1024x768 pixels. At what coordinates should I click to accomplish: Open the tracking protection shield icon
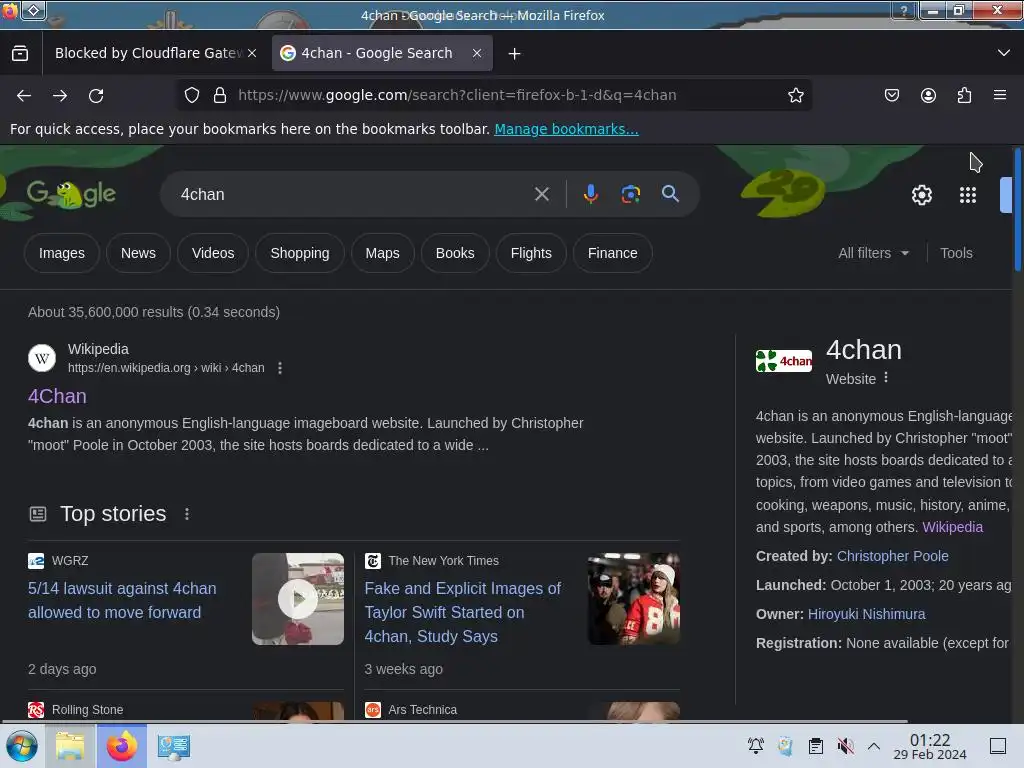191,95
